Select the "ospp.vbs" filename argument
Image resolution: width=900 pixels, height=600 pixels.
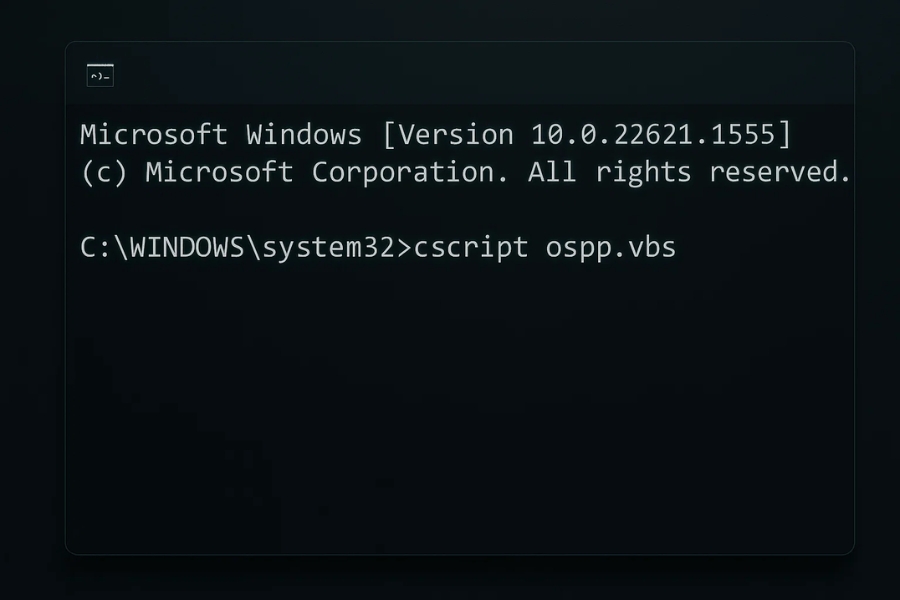(x=611, y=249)
